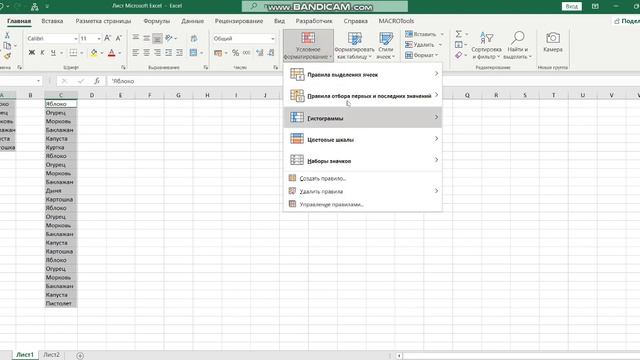Select cell with text Пистолет
Screen dimensions: 640x360
point(61,303)
